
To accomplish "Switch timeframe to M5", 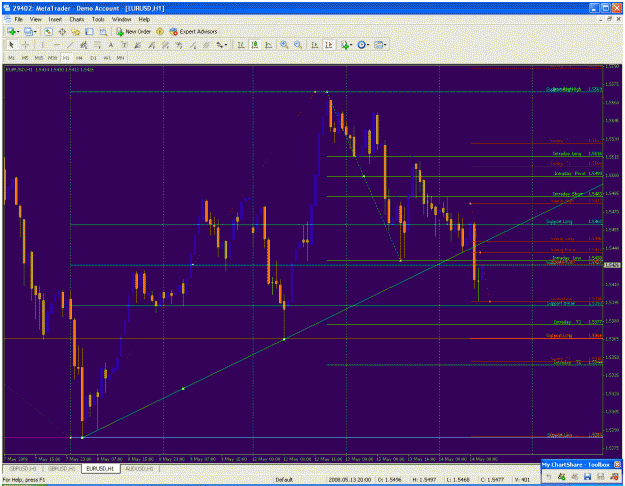I will click(25, 58).
